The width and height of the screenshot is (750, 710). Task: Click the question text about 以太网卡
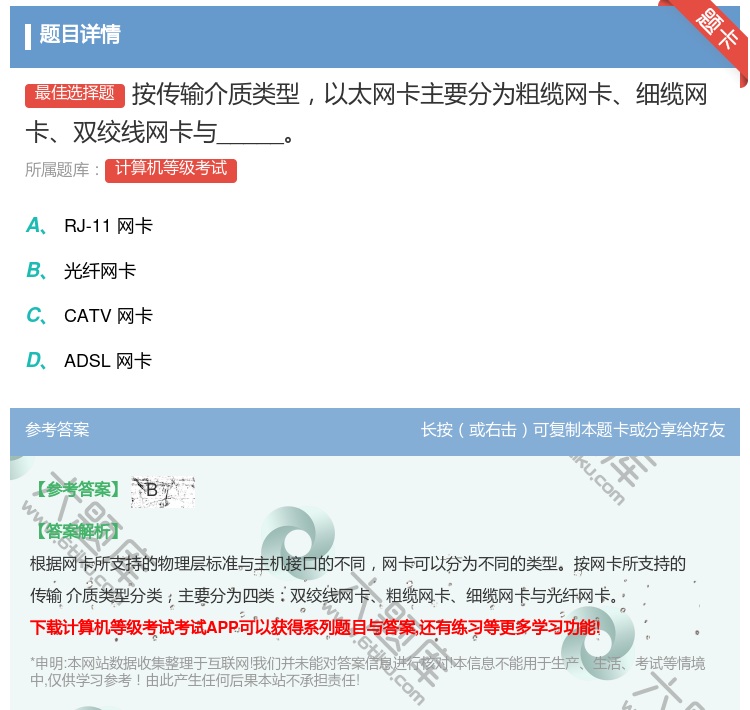[x=367, y=113]
